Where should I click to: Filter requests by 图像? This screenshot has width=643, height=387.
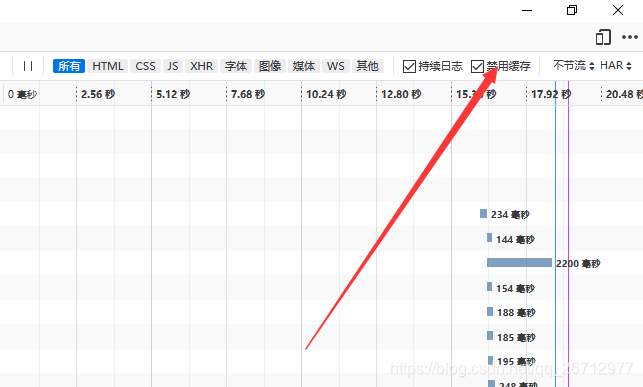click(270, 66)
